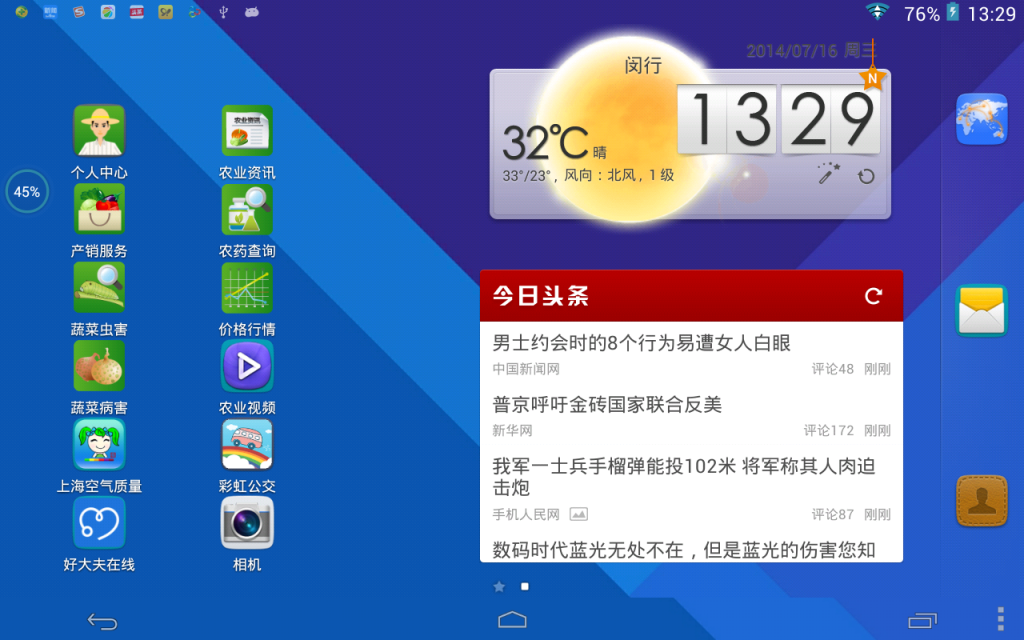Open article 男士约会时的8个行为
Viewport: 1024px width, 640px height.
pos(641,343)
